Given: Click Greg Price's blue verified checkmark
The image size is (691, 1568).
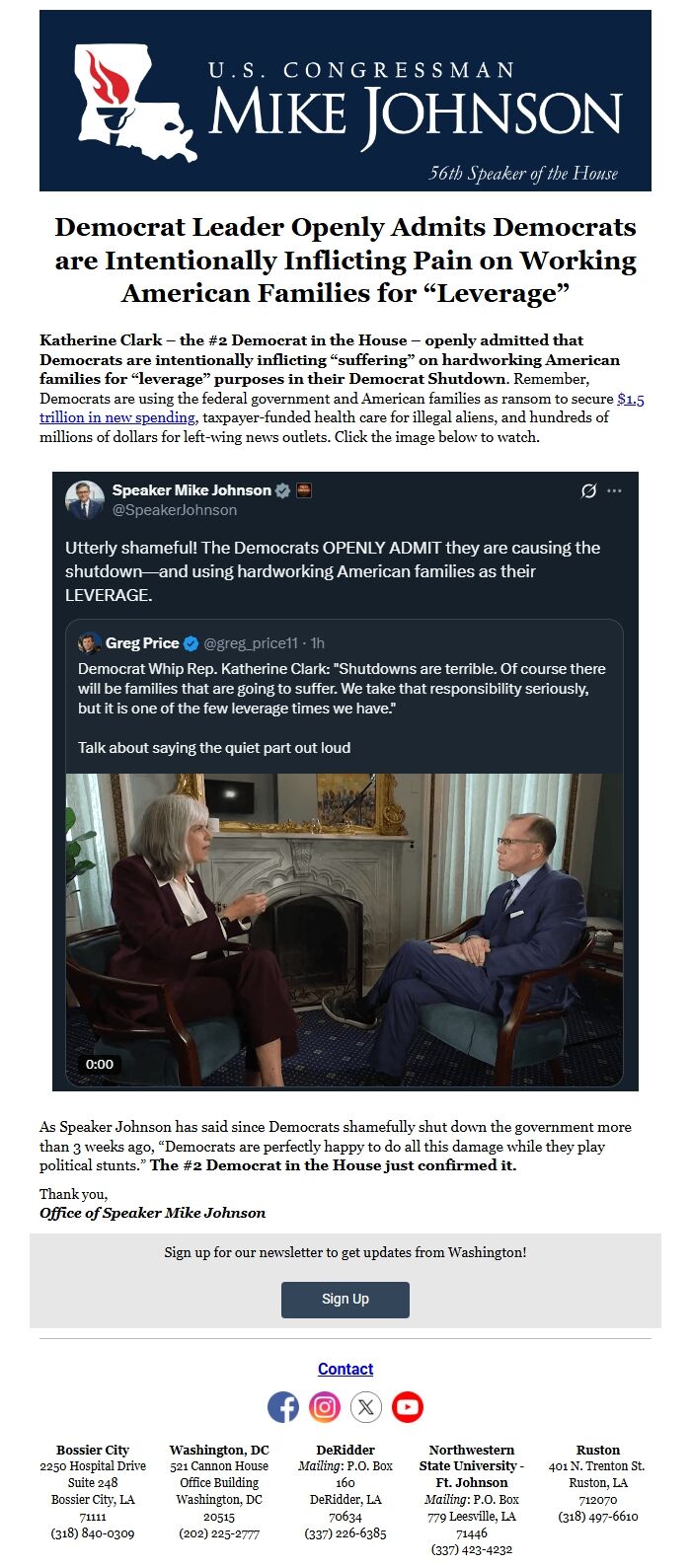Looking at the screenshot, I should point(192,643).
